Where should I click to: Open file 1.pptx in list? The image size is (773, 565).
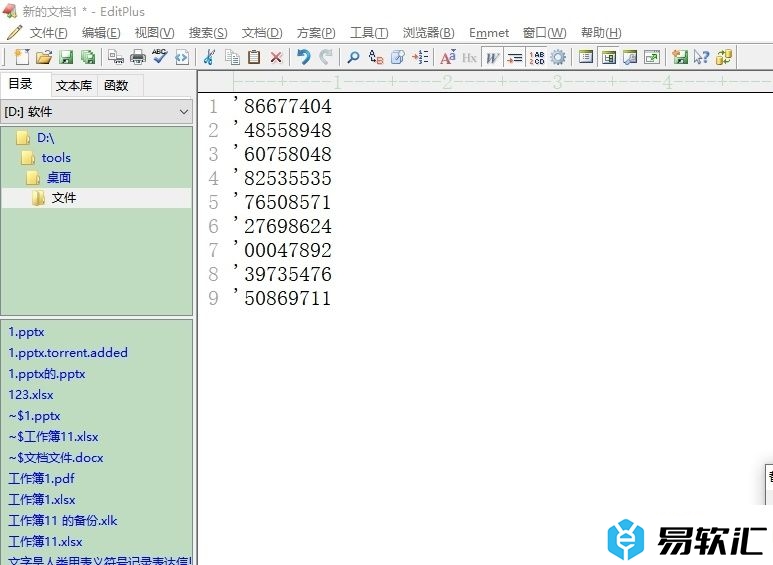click(x=27, y=332)
